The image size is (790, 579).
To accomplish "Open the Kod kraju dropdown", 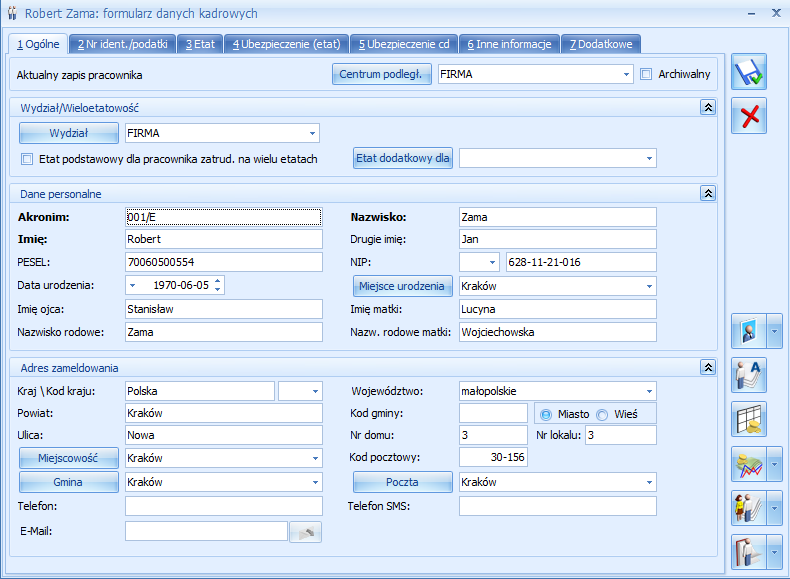I will [315, 391].
